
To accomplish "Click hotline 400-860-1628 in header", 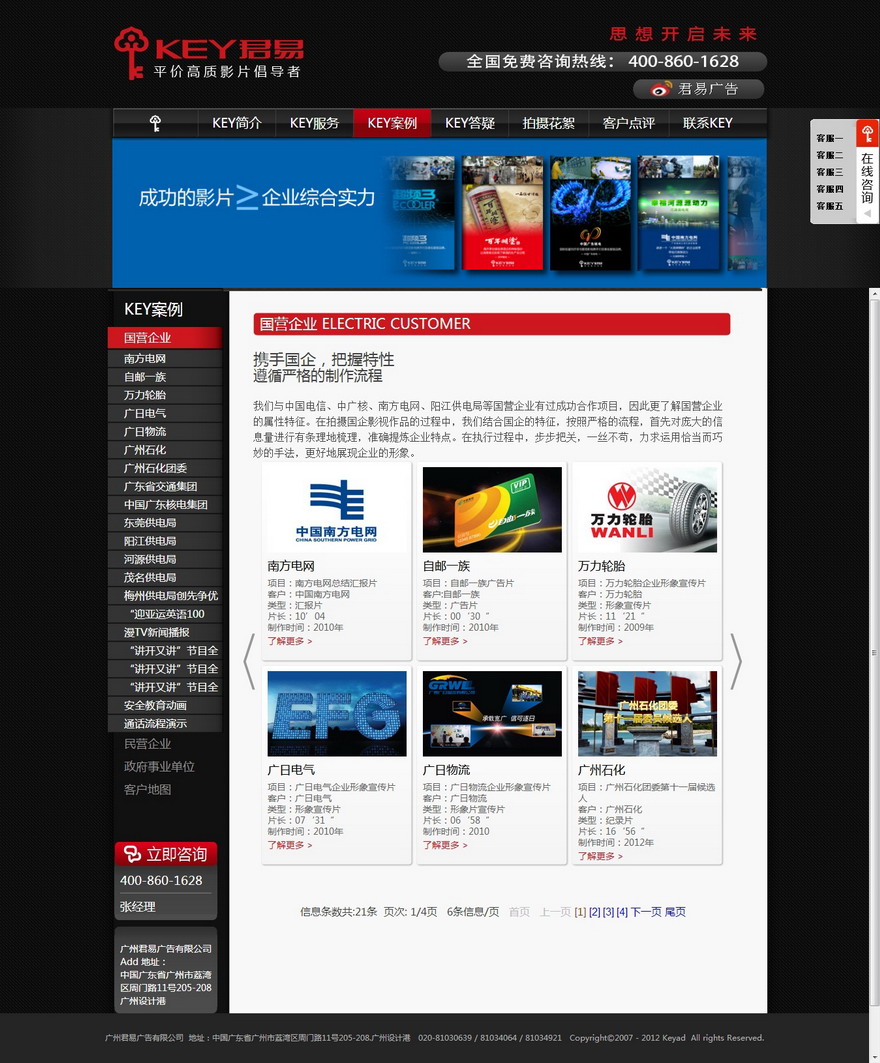I will coord(683,62).
